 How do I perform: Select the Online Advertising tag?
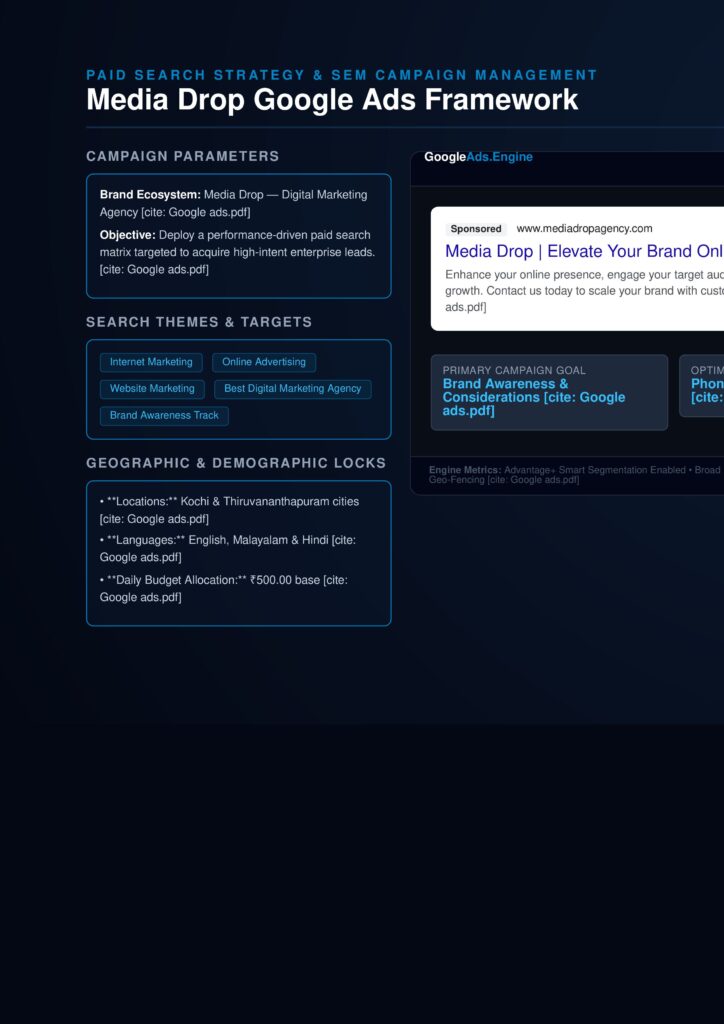(264, 362)
